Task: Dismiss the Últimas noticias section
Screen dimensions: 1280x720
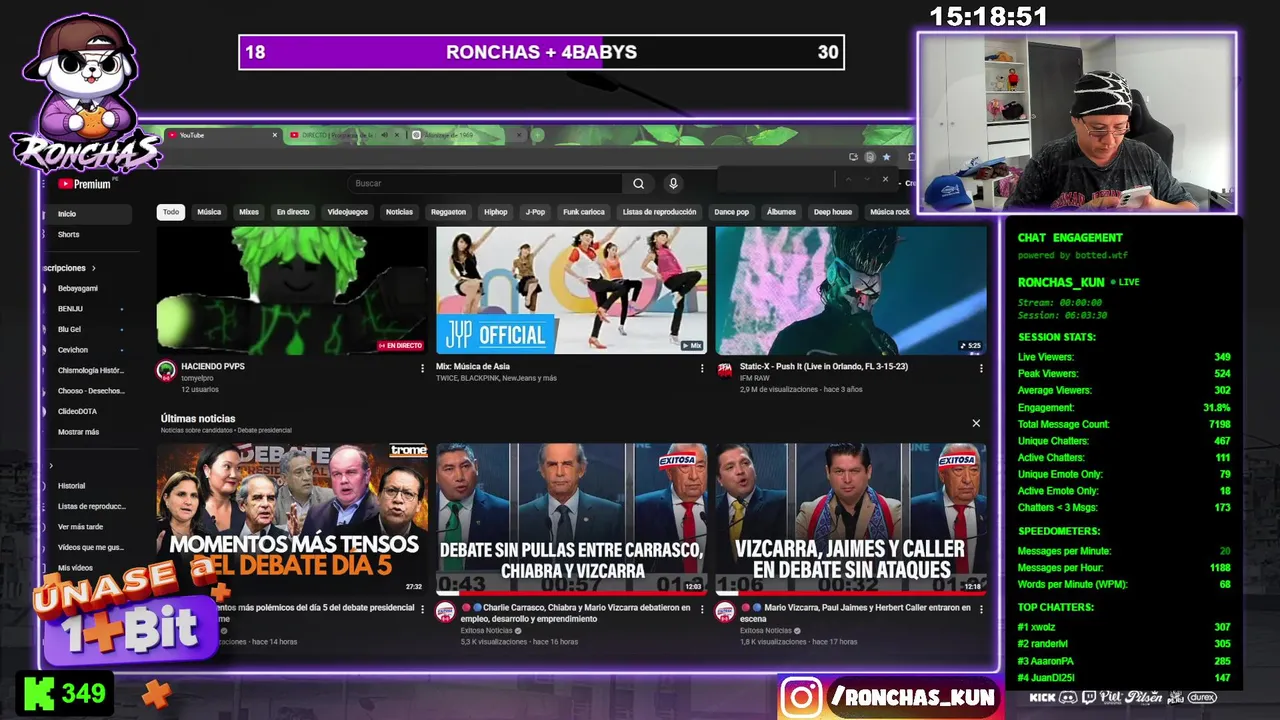Action: [x=976, y=423]
